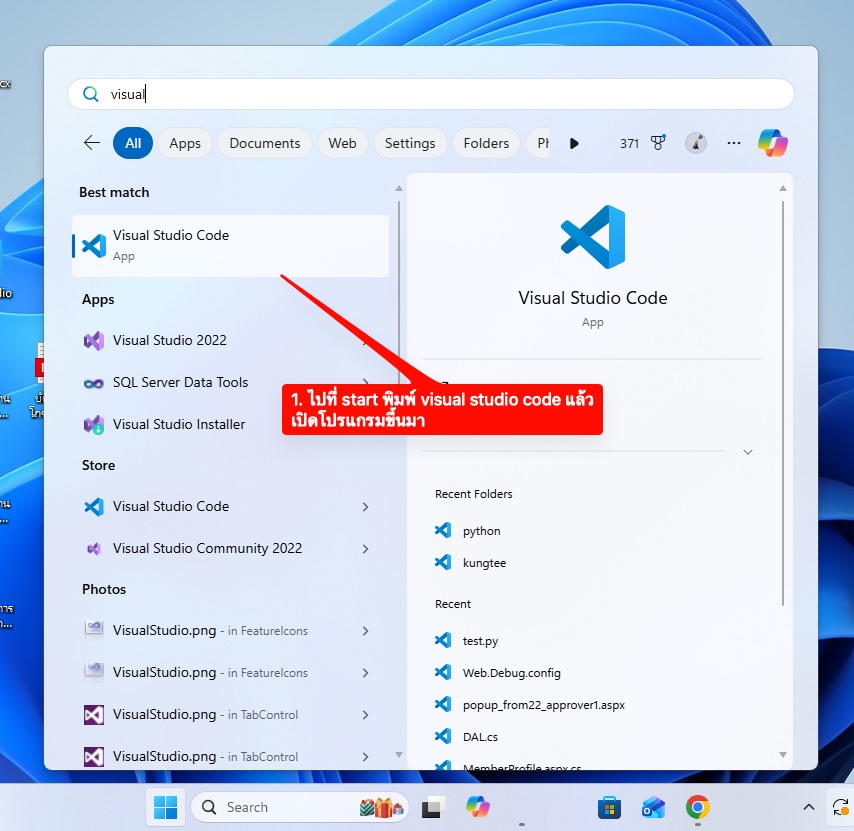The image size is (854, 831).
Task: Open Google Chrome from the taskbar
Action: point(697,807)
